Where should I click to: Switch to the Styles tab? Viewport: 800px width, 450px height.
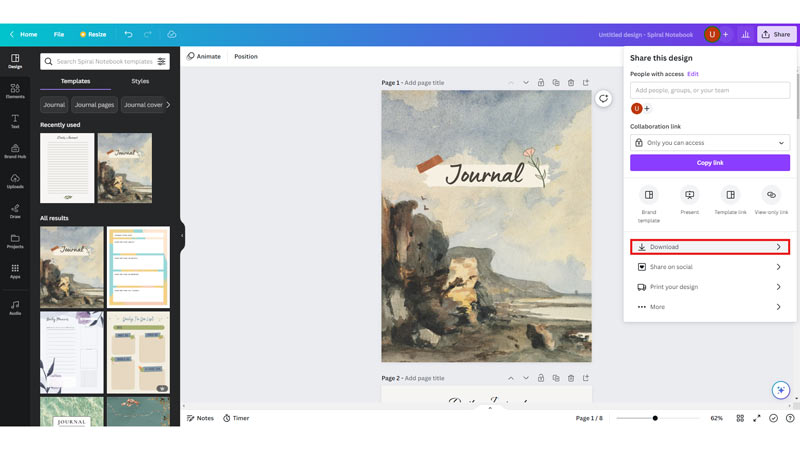tap(140, 81)
